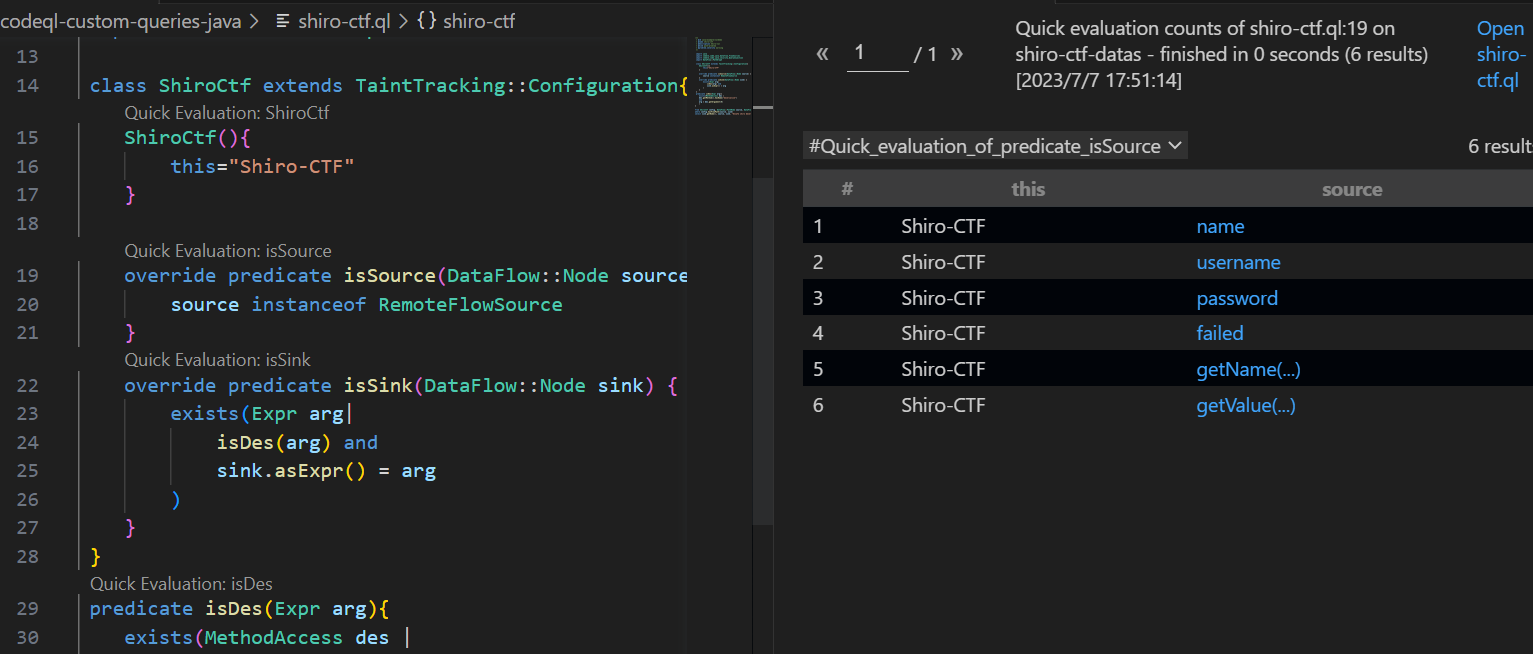This screenshot has width=1533, height=654.
Task: Click result row number 5
Action: [x=818, y=369]
